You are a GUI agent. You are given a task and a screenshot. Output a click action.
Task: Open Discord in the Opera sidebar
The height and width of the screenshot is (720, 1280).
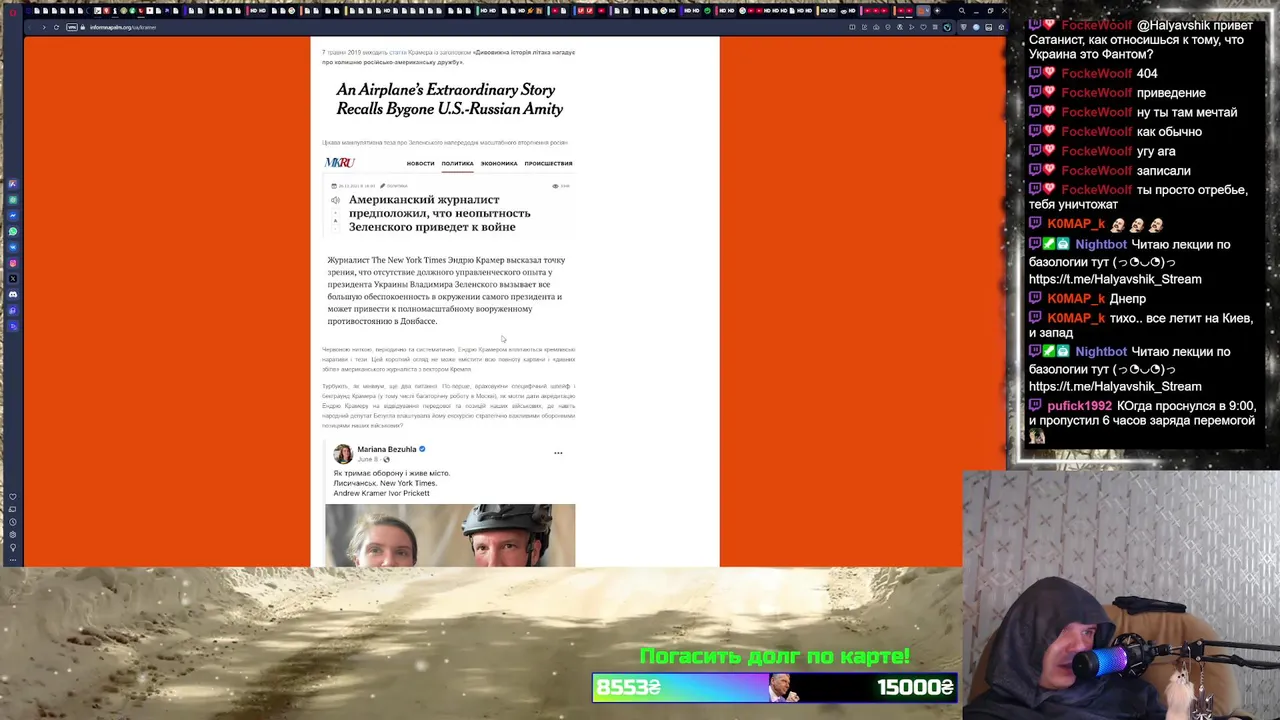tap(13, 294)
